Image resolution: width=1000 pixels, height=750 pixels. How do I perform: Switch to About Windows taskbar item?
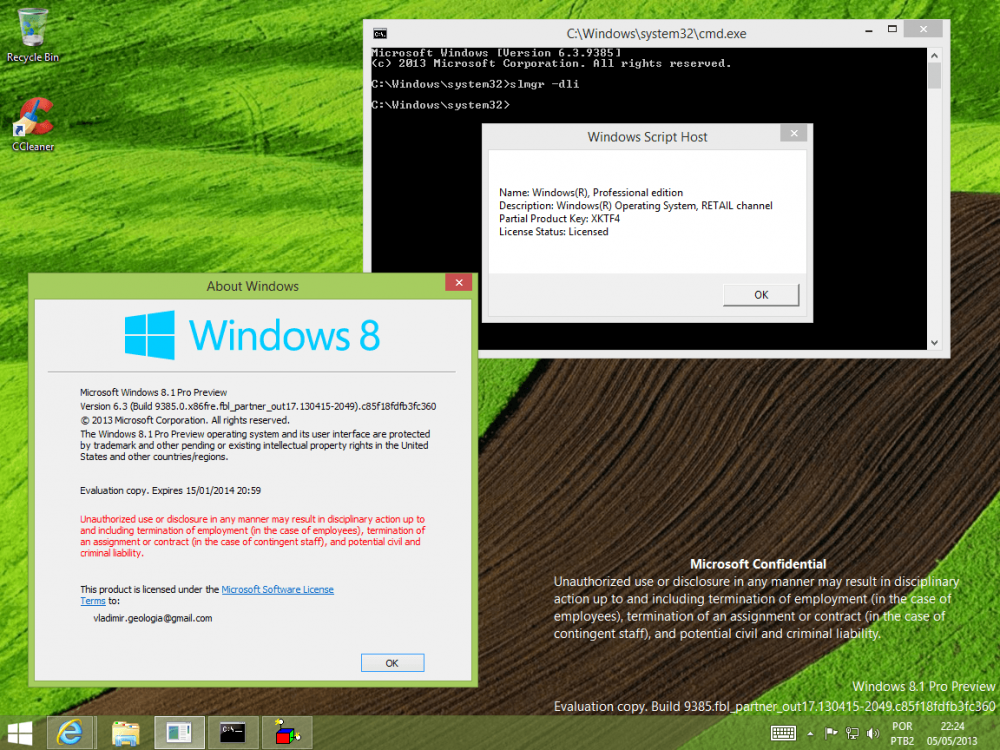coord(179,733)
